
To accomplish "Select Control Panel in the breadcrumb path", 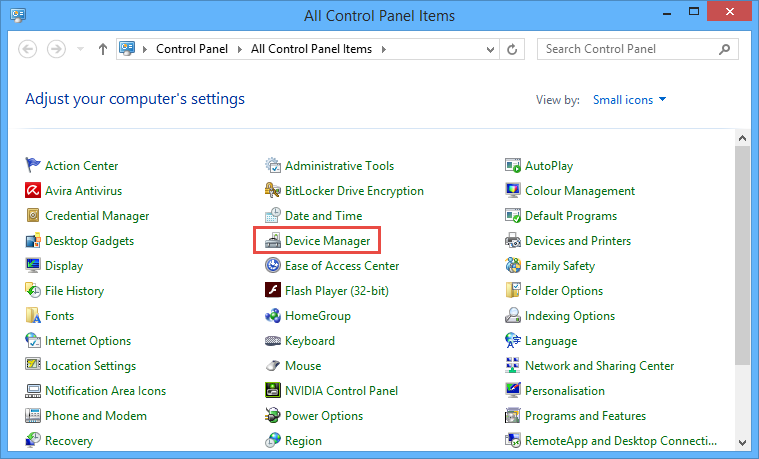I will (x=192, y=49).
